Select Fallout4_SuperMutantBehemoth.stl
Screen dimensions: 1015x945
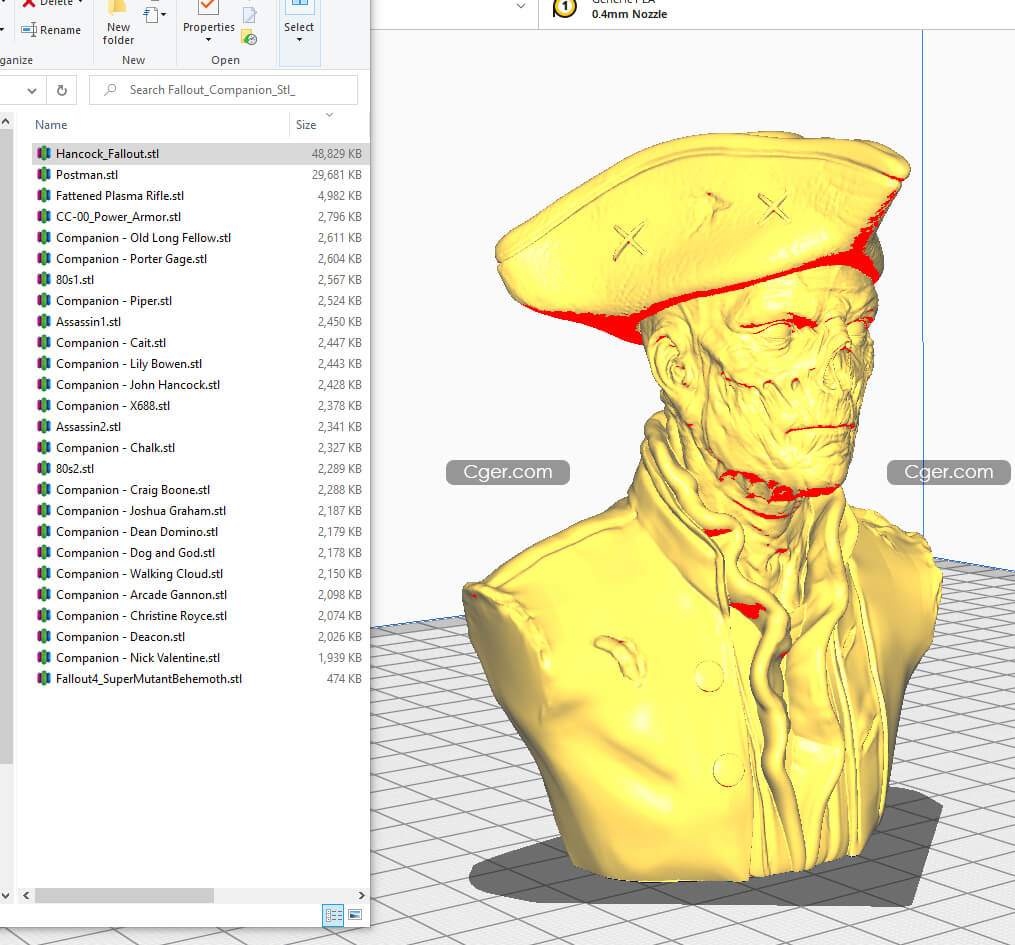[201, 679]
